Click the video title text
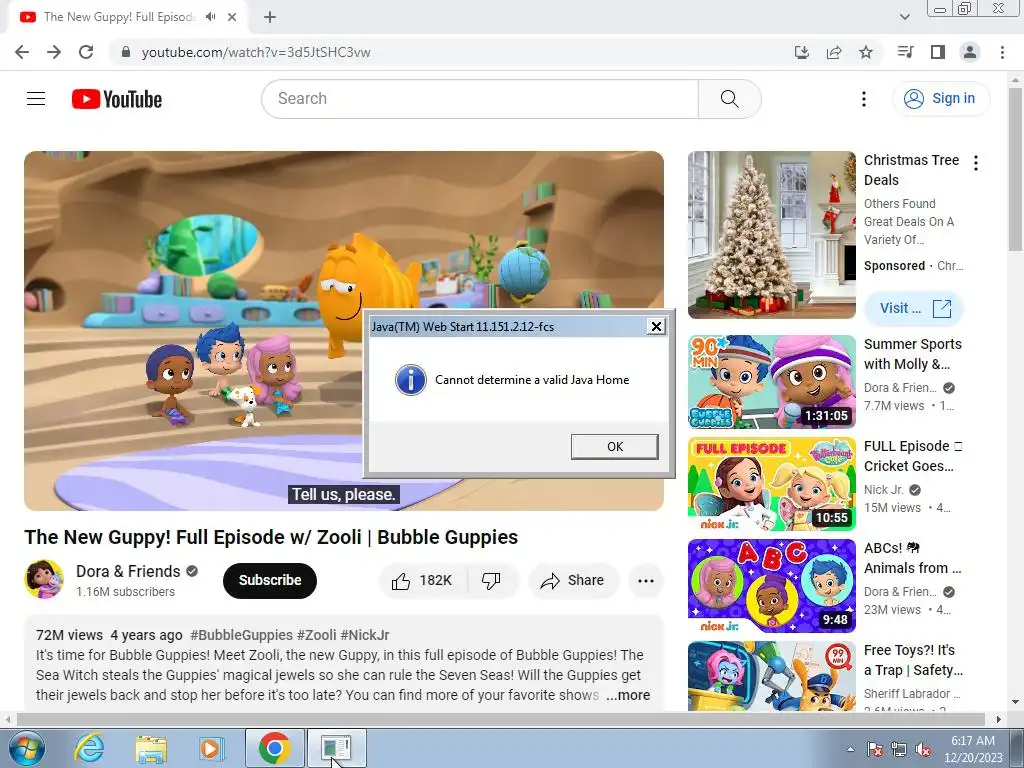The image size is (1024, 768). point(271,537)
